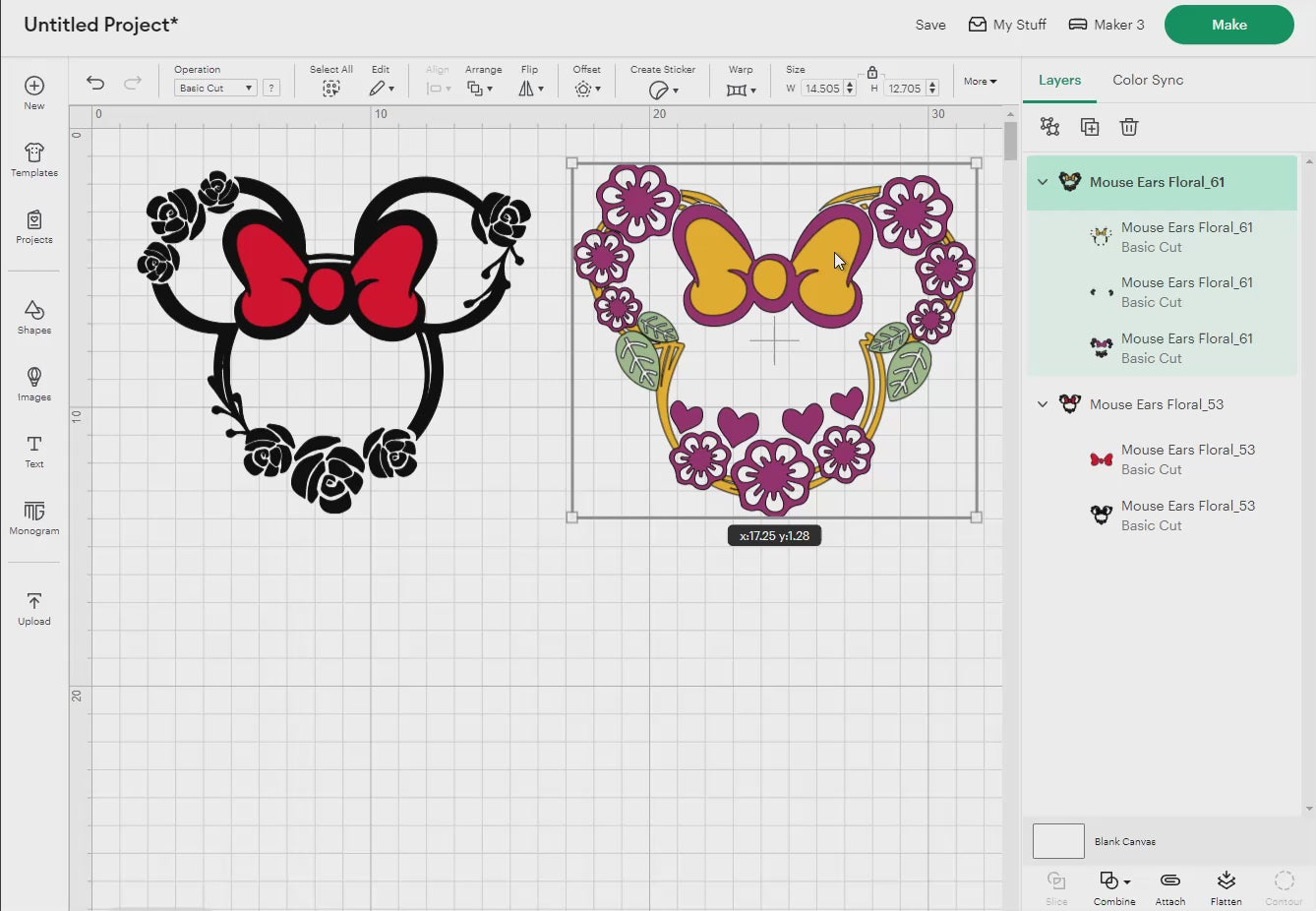
Task: Click the Save button
Action: click(930, 25)
